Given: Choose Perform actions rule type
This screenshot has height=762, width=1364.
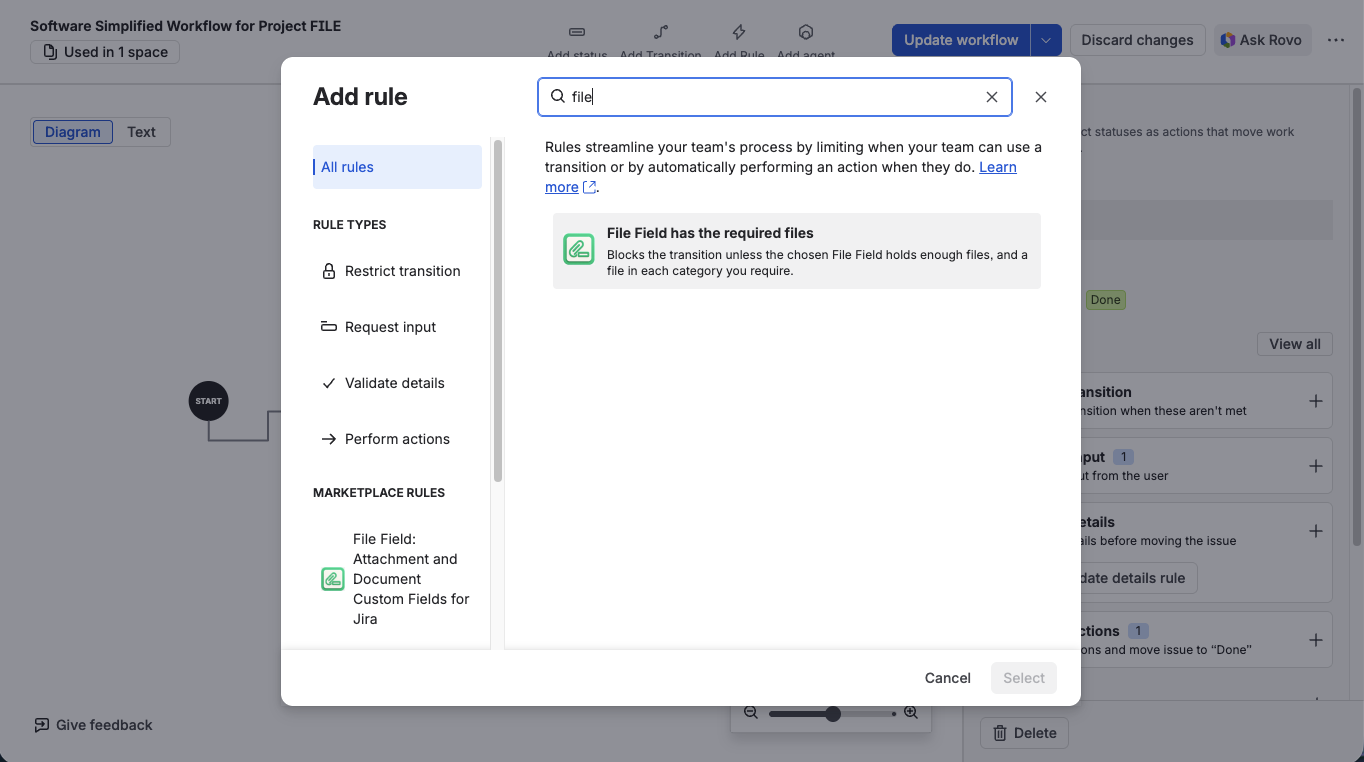Looking at the screenshot, I should (x=397, y=439).
